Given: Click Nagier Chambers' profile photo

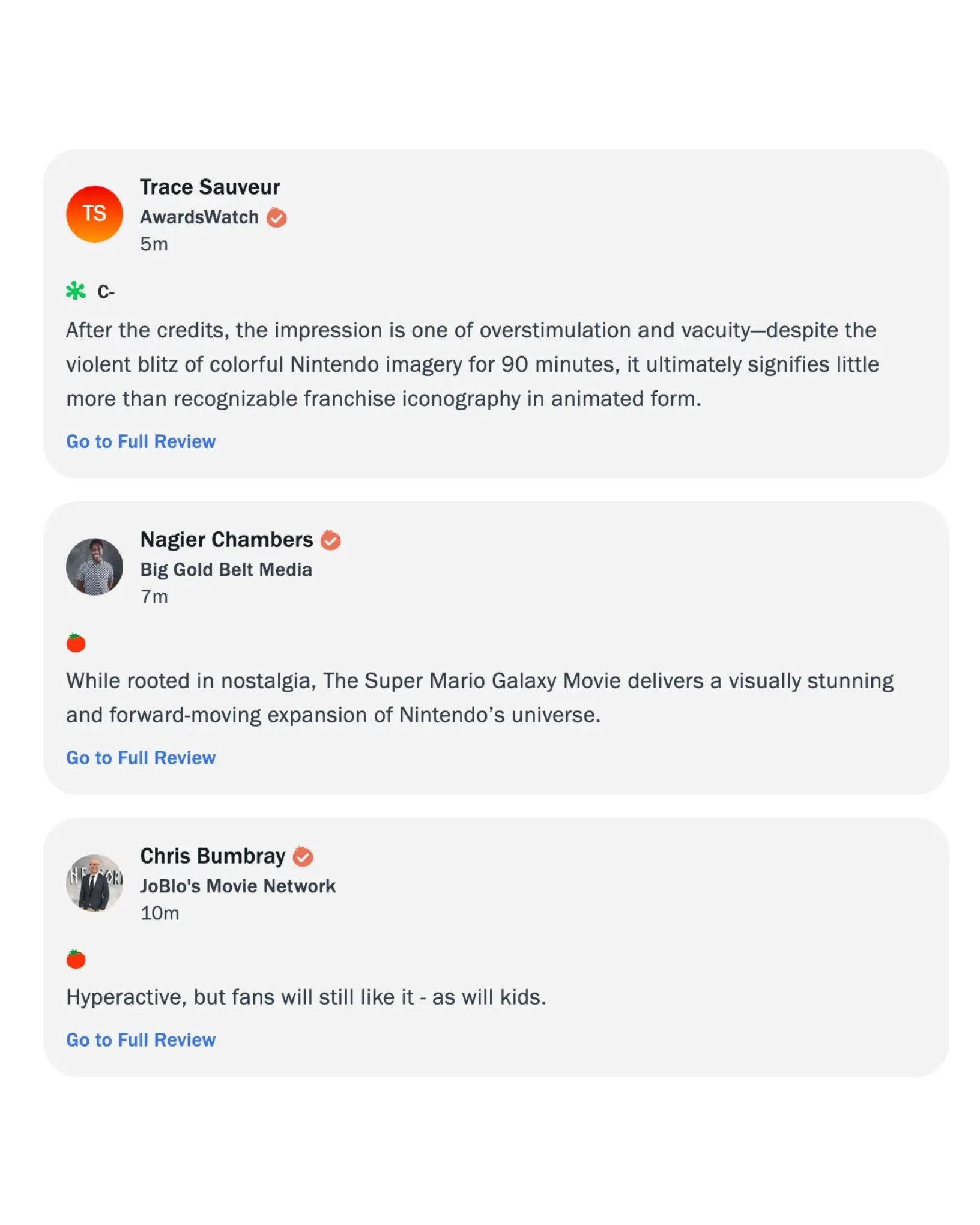Looking at the screenshot, I should pyautogui.click(x=94, y=566).
